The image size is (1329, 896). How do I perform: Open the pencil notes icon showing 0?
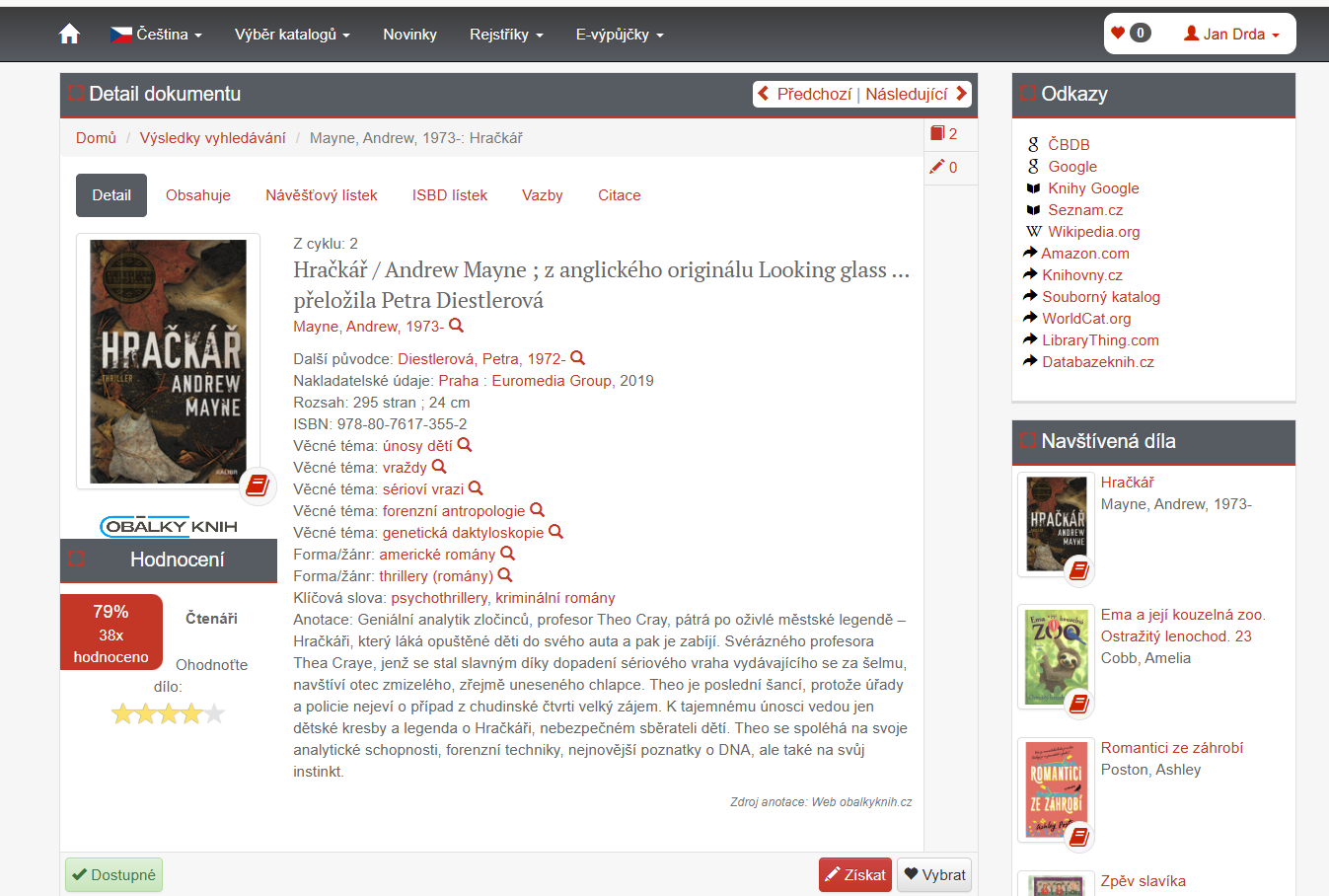click(944, 167)
